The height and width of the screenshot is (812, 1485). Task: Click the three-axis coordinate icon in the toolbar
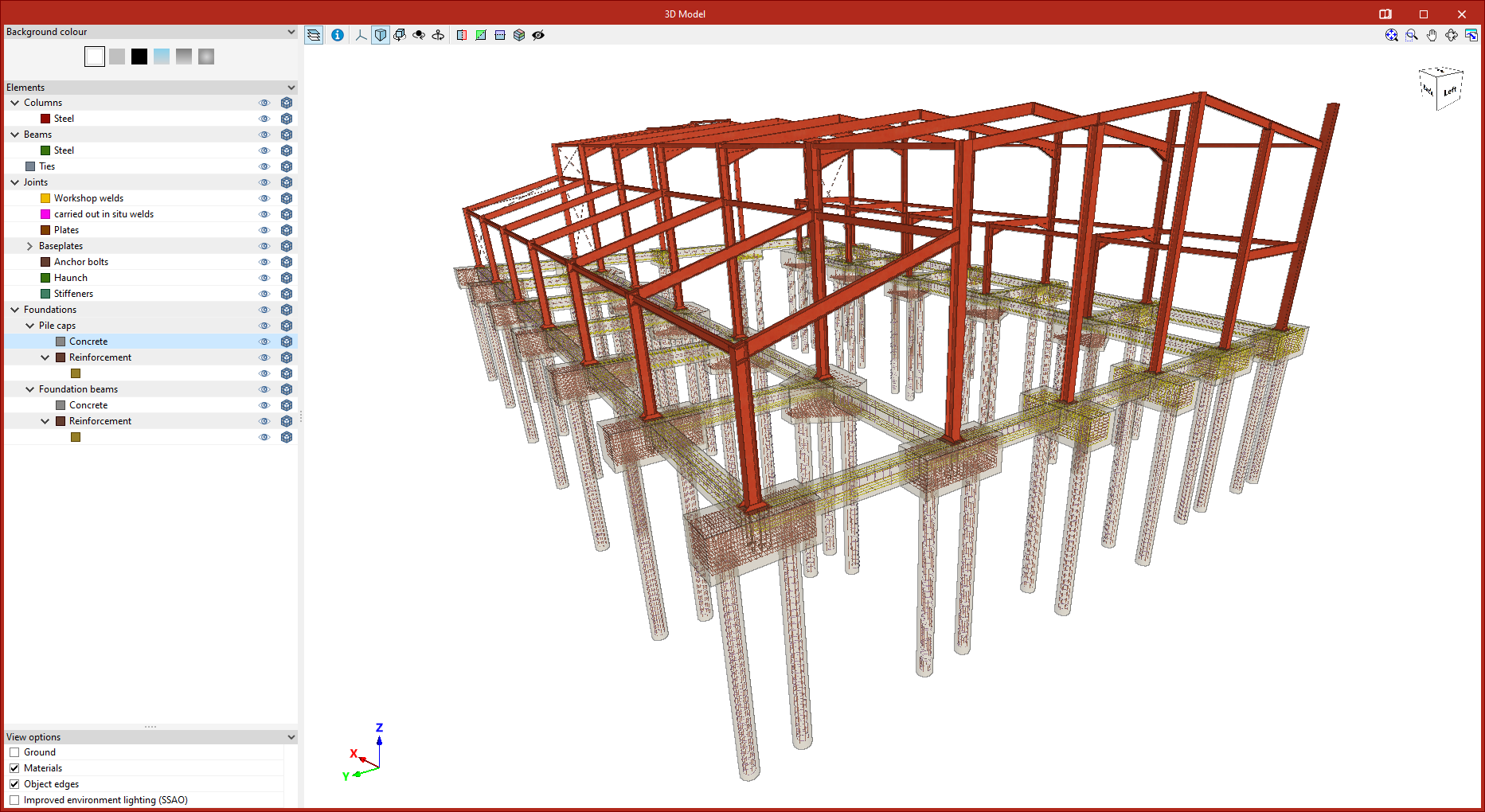click(x=361, y=35)
